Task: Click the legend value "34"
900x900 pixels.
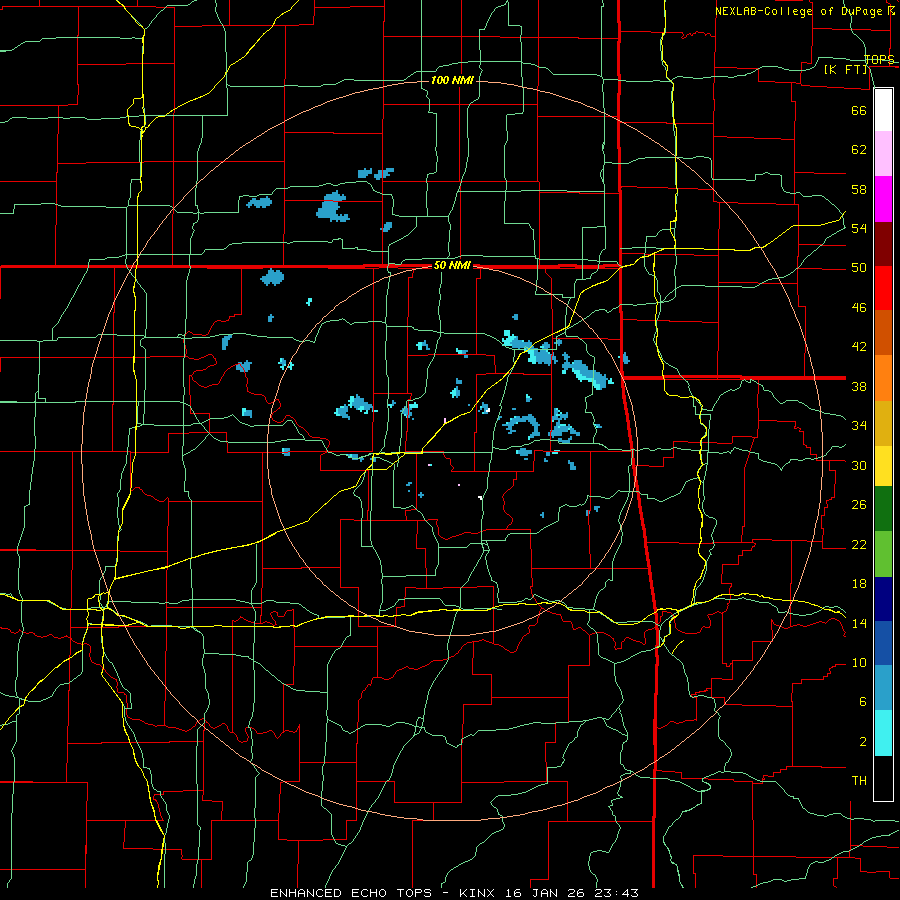Action: click(859, 426)
